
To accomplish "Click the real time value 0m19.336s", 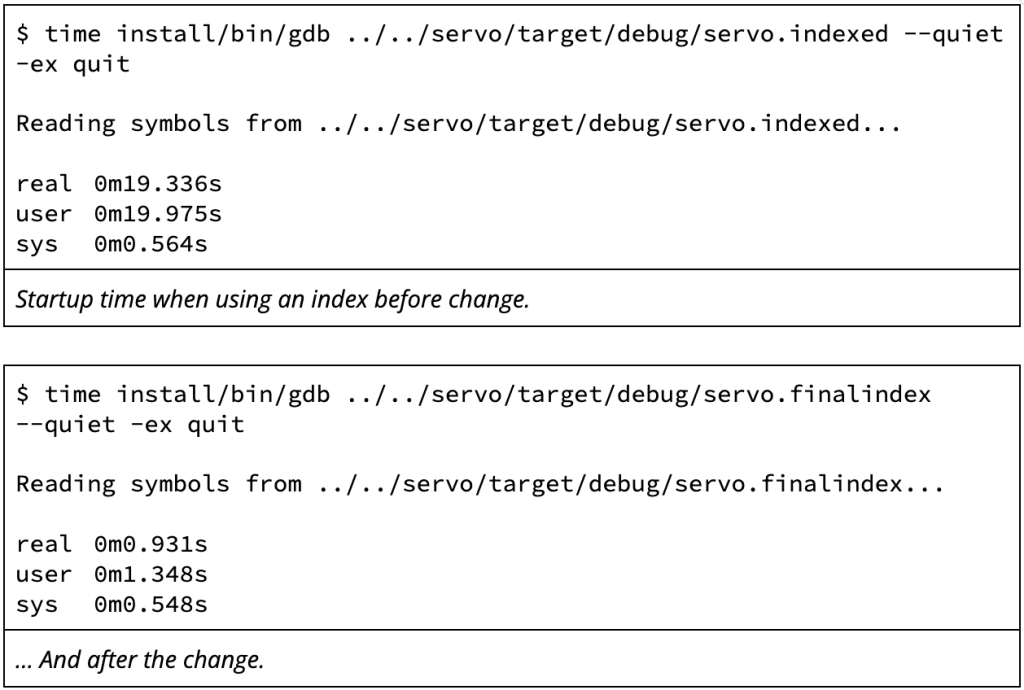I will pyautogui.click(x=152, y=184).
